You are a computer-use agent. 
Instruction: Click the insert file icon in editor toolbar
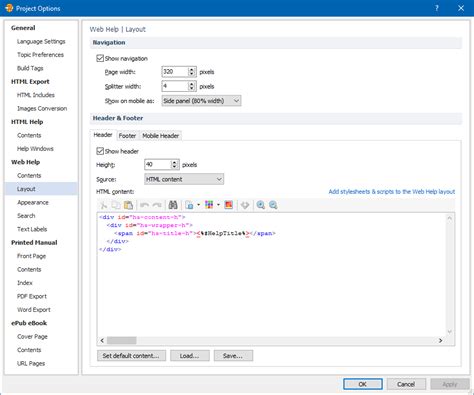pos(189,205)
